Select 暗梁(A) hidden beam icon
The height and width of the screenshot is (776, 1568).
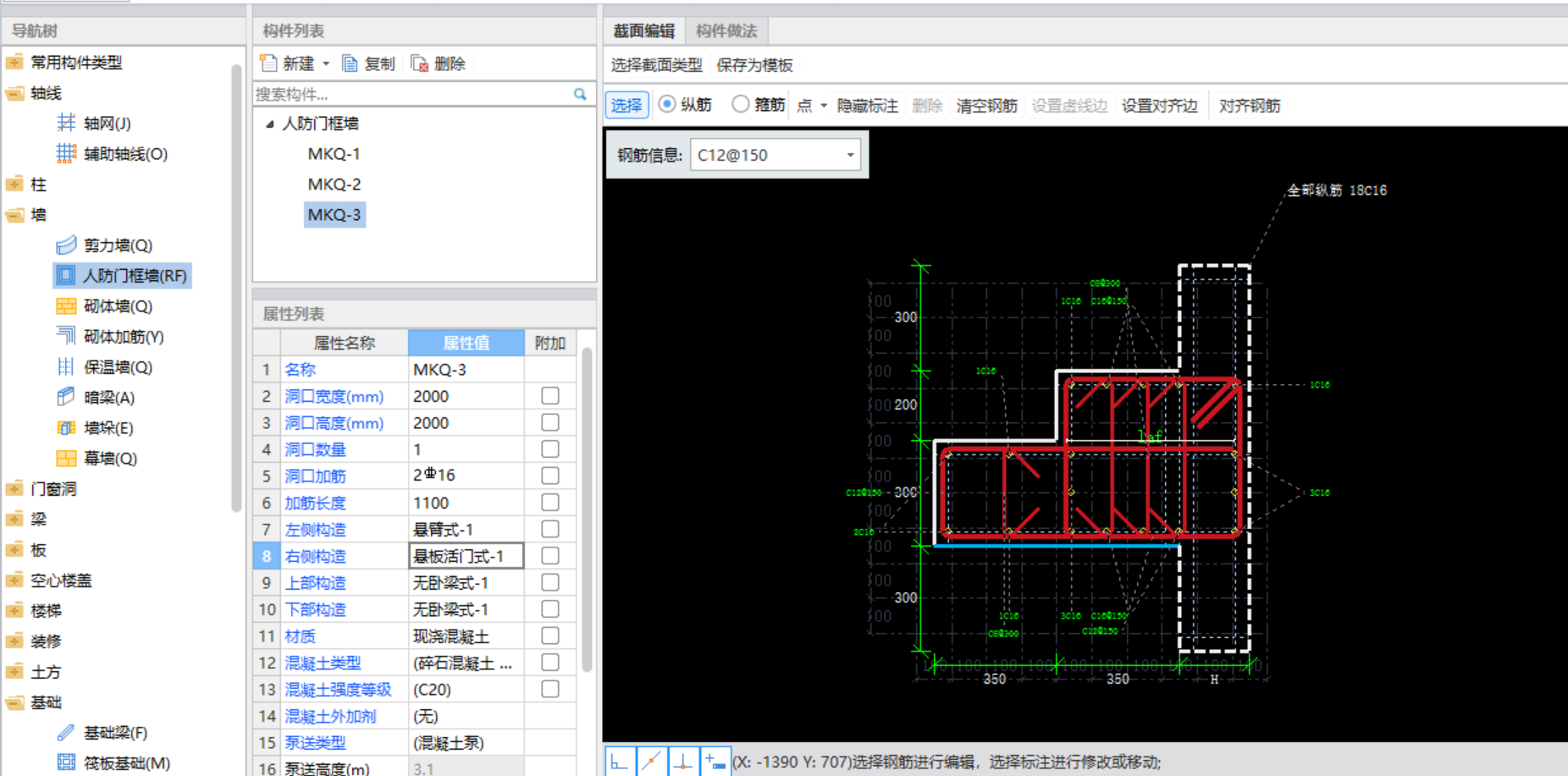pos(66,398)
